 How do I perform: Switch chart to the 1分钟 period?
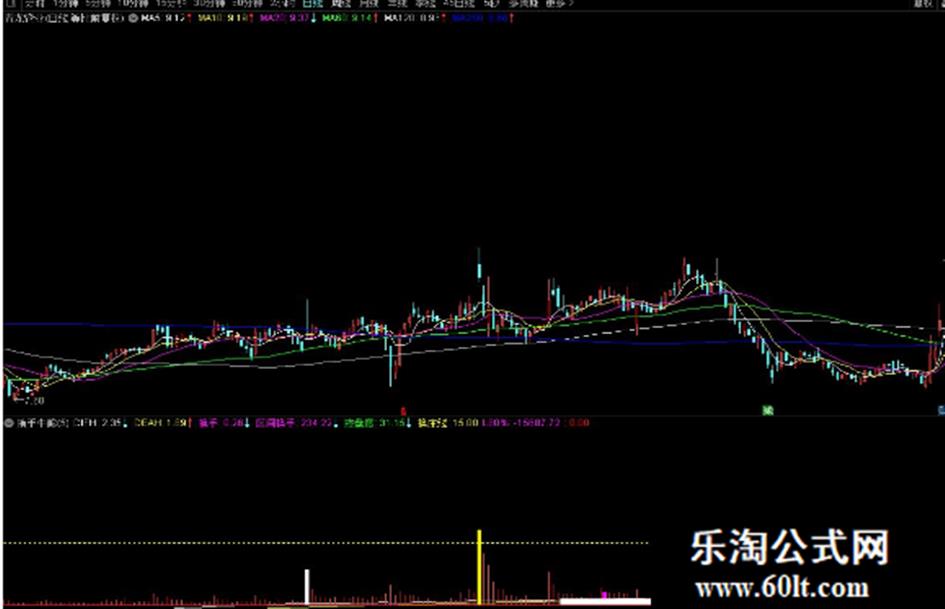66,4
